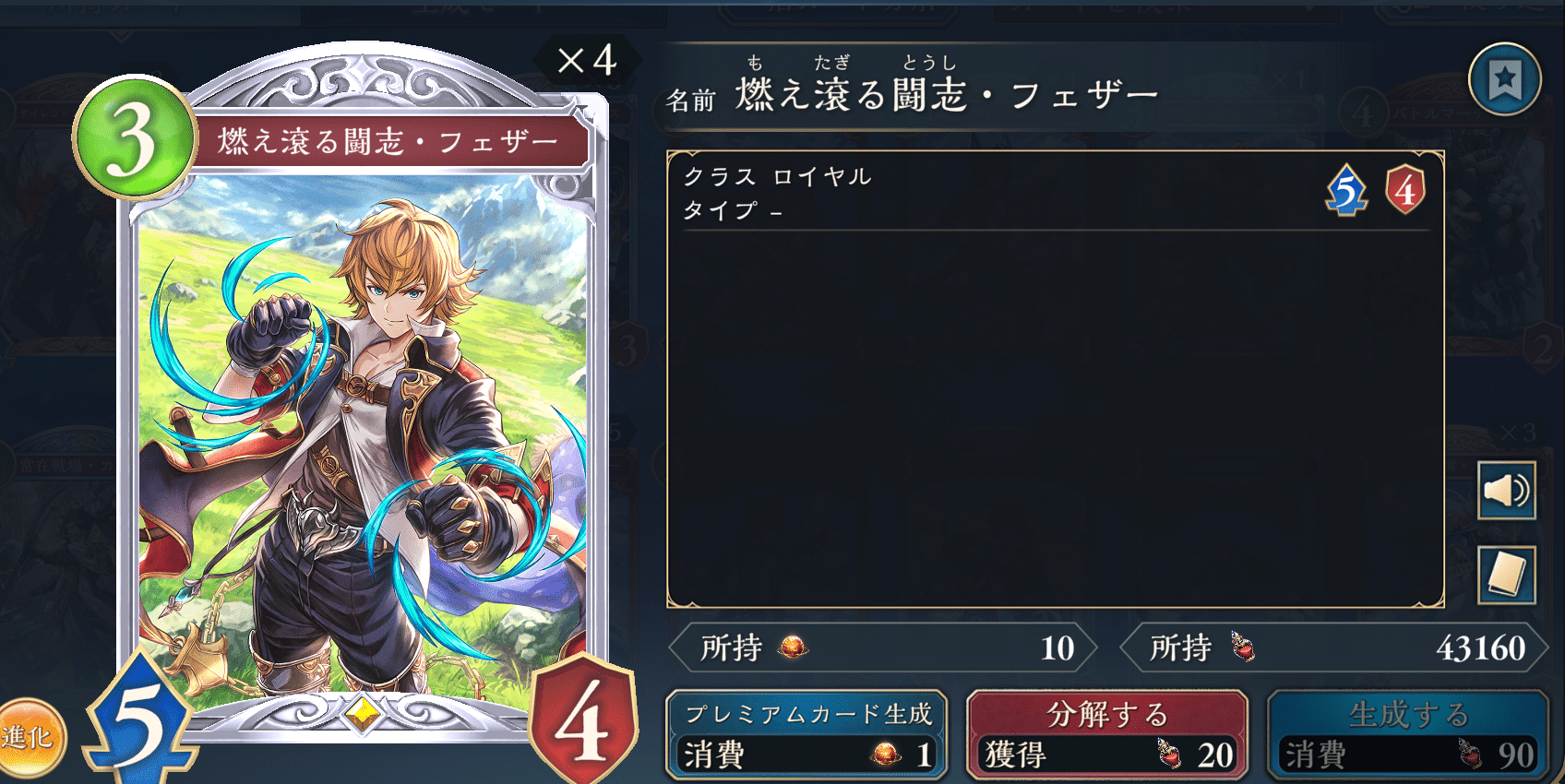Click the small red 4 defense stat icon
Image resolution: width=1565 pixels, height=784 pixels.
coord(1405,190)
